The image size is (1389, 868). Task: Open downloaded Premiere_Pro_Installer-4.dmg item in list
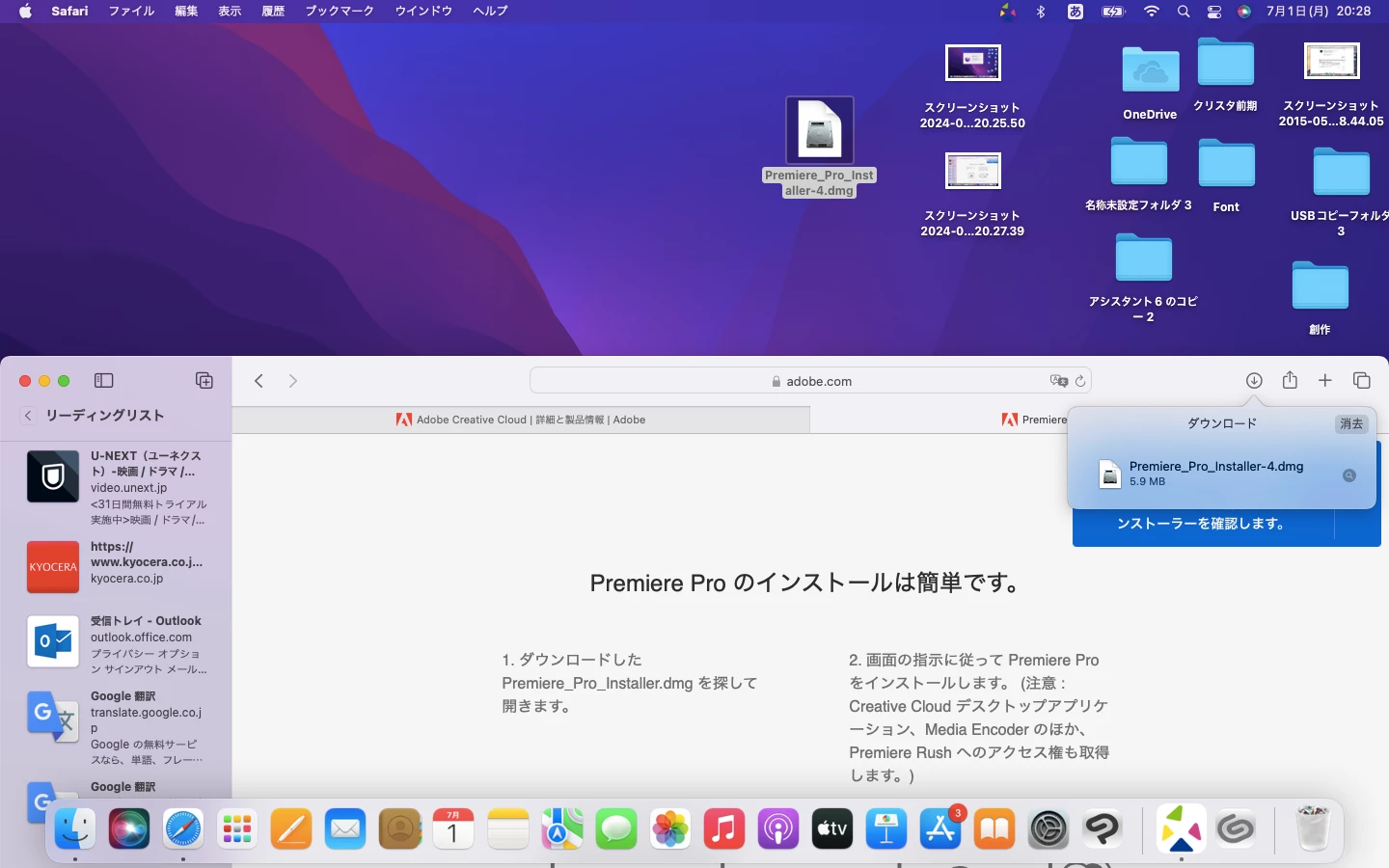coord(1221,474)
